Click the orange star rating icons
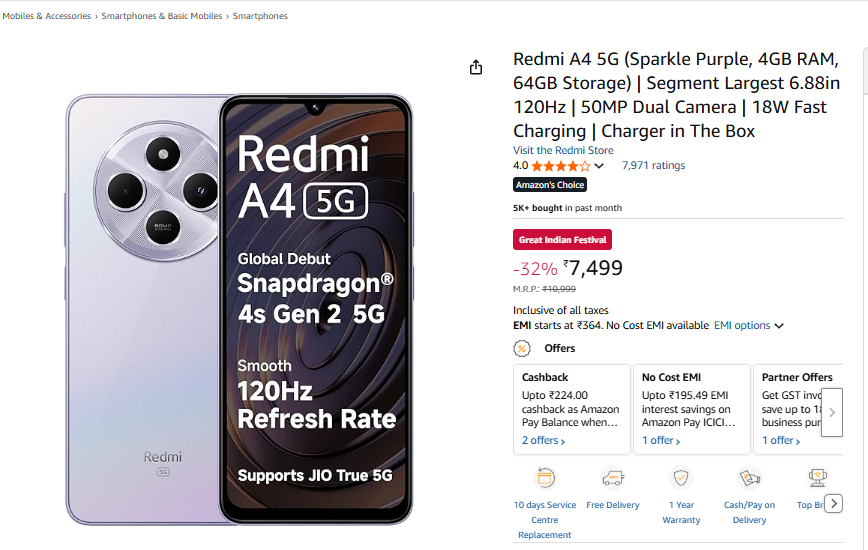Screen dimensions: 868x550 pos(560,166)
